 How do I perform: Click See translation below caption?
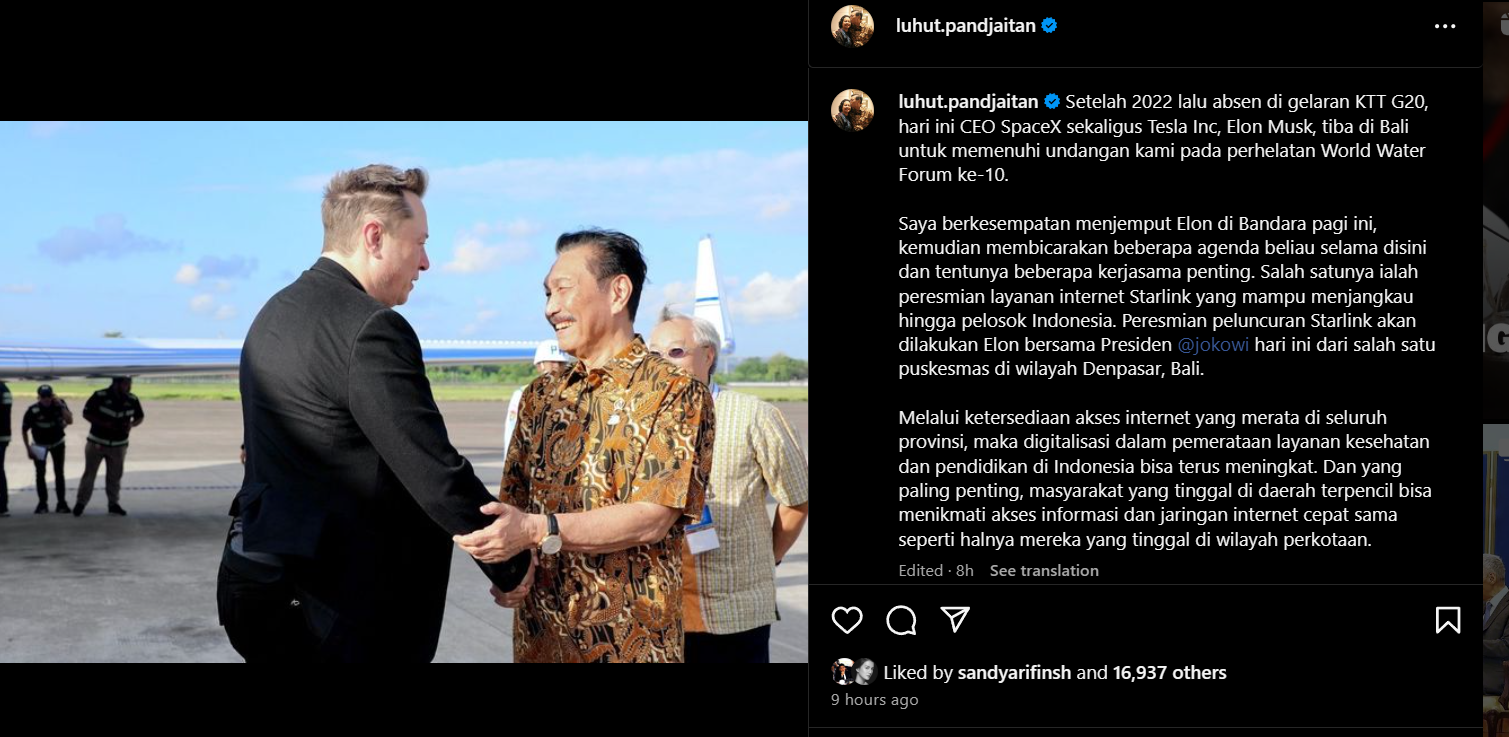tap(1044, 571)
